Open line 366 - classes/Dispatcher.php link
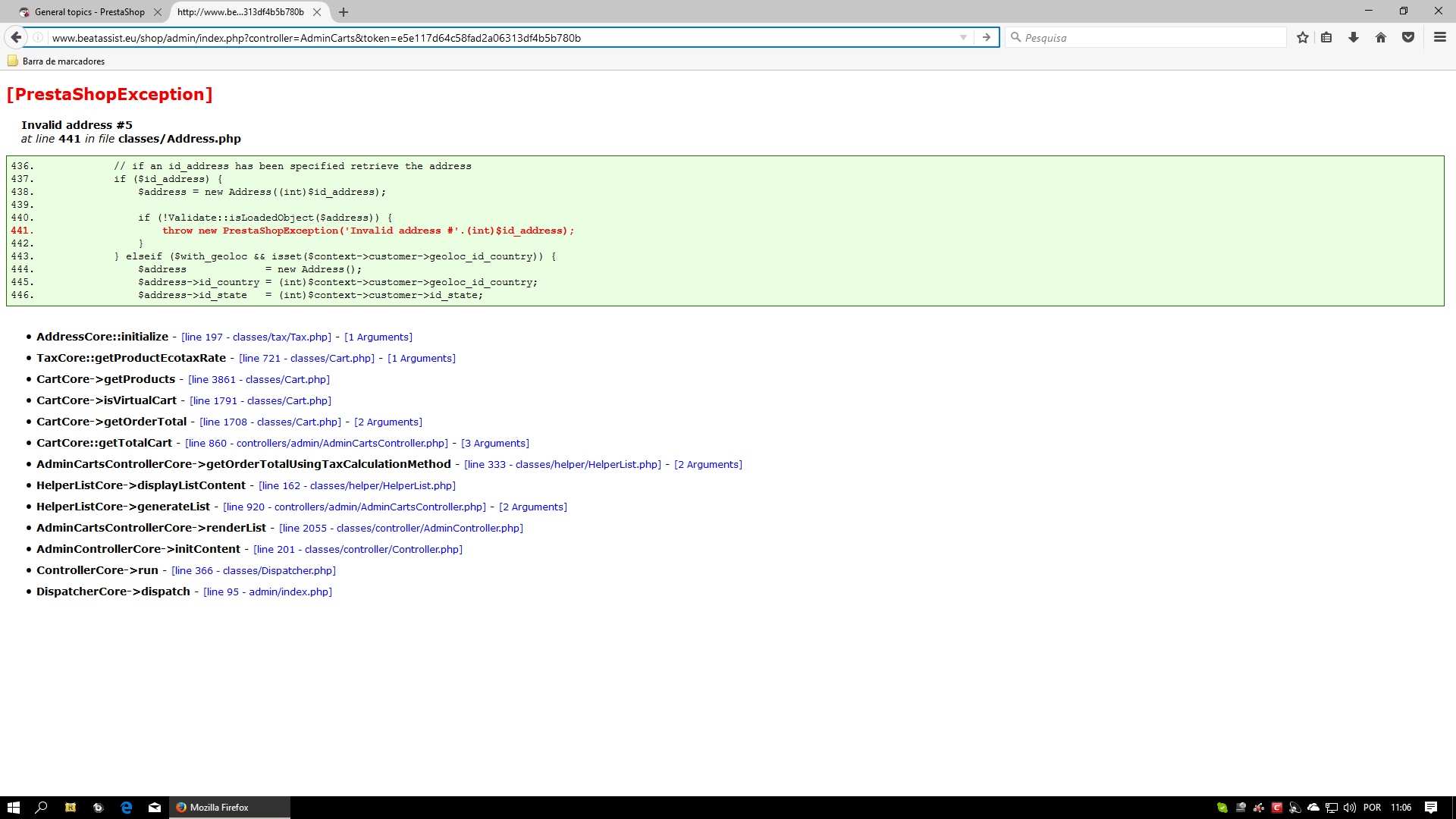1456x819 pixels. pos(253,571)
